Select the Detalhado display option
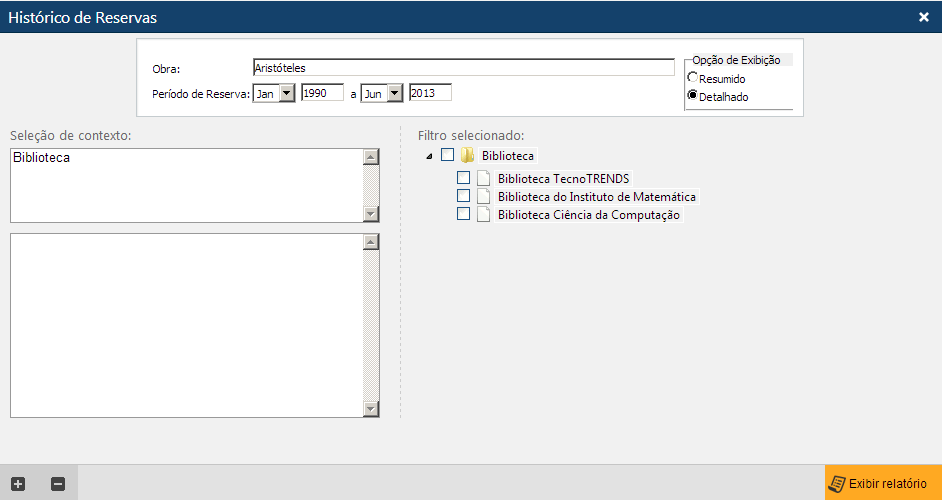Viewport: 942px width, 500px height. pyautogui.click(x=692, y=96)
